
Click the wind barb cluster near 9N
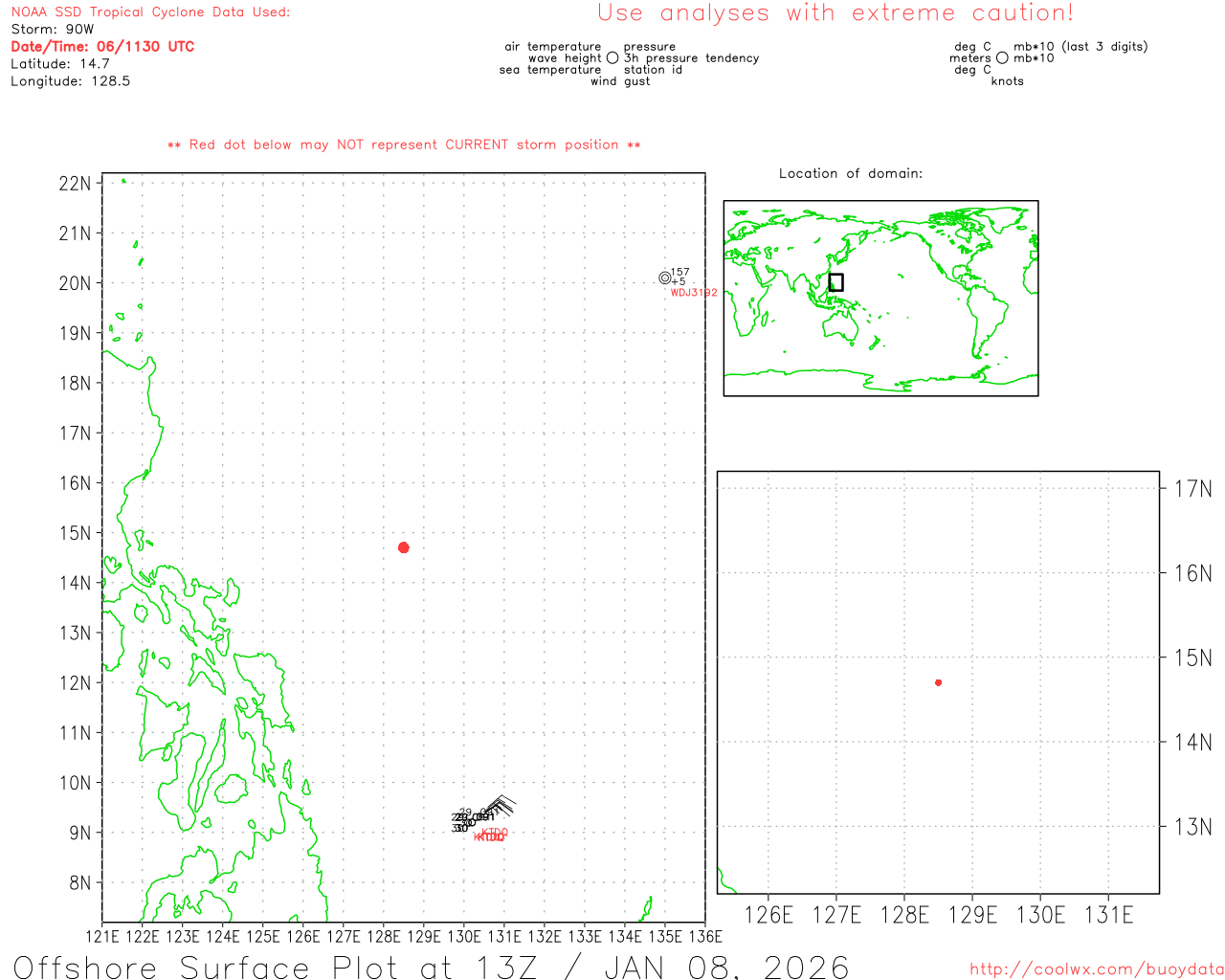click(x=499, y=807)
